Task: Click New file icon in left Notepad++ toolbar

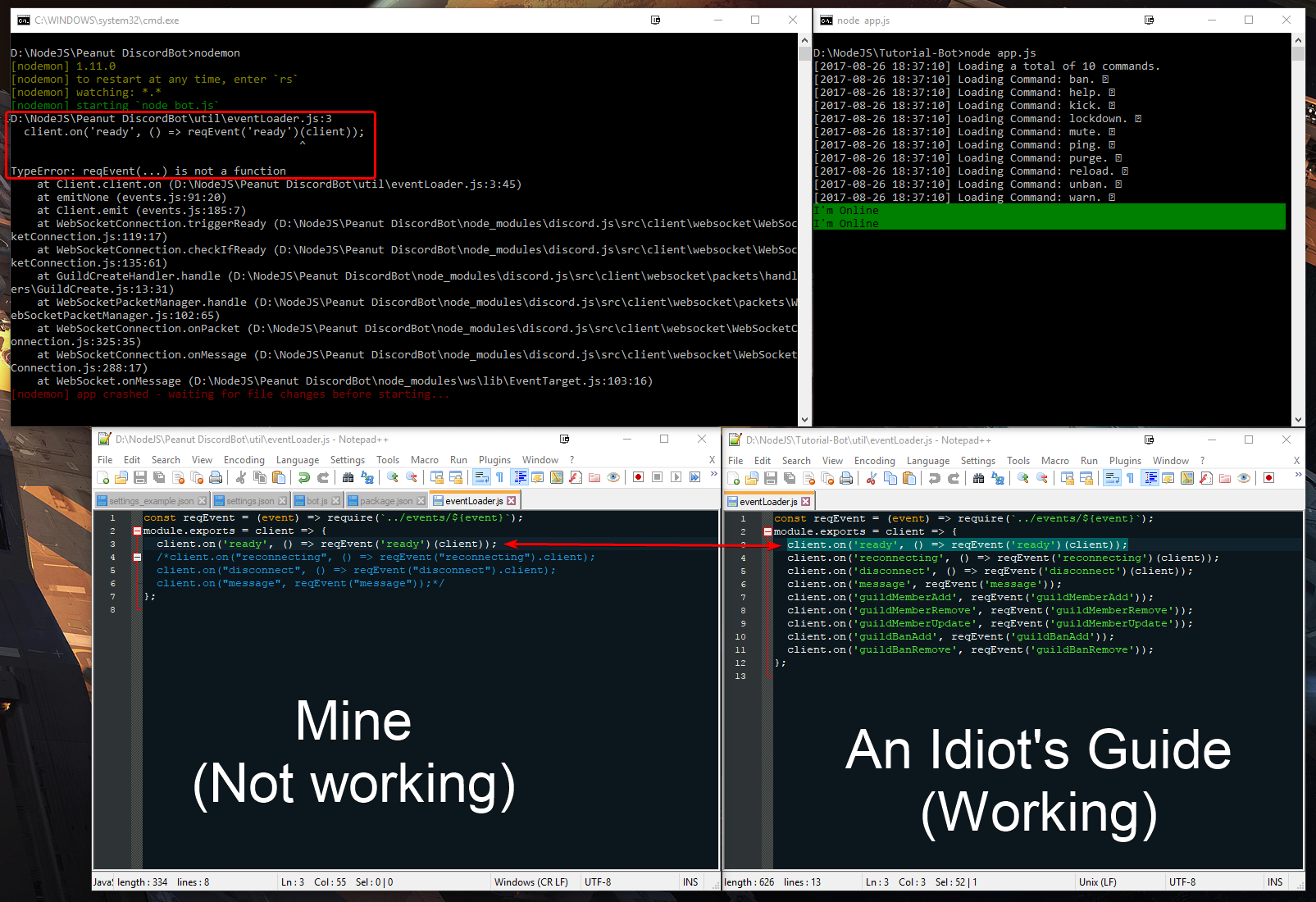Action: click(x=102, y=477)
